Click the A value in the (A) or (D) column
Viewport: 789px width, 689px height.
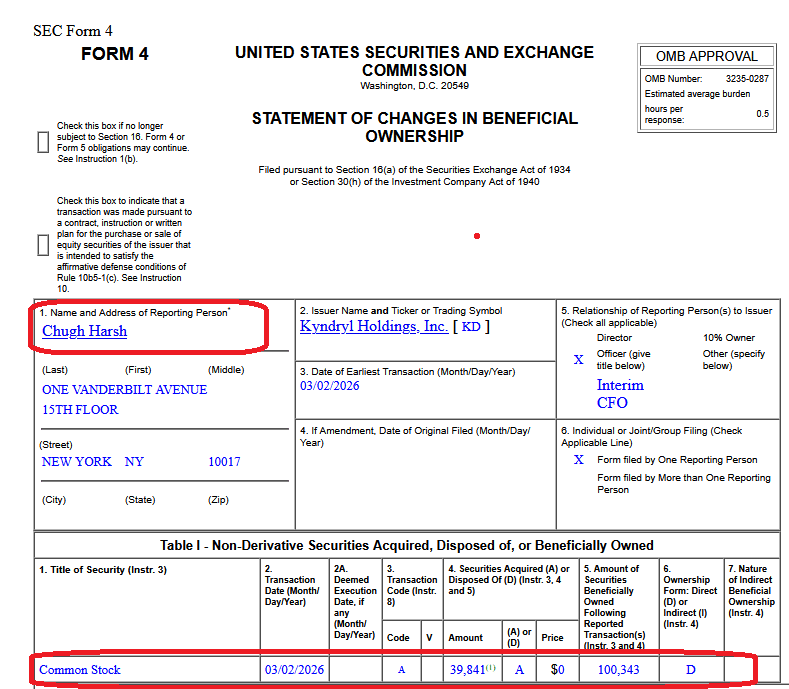click(519, 670)
